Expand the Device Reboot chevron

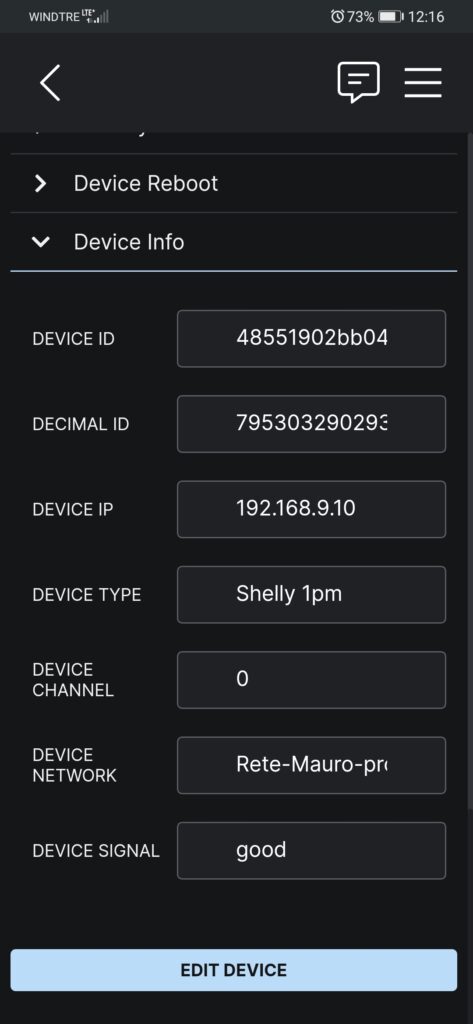(x=41, y=184)
